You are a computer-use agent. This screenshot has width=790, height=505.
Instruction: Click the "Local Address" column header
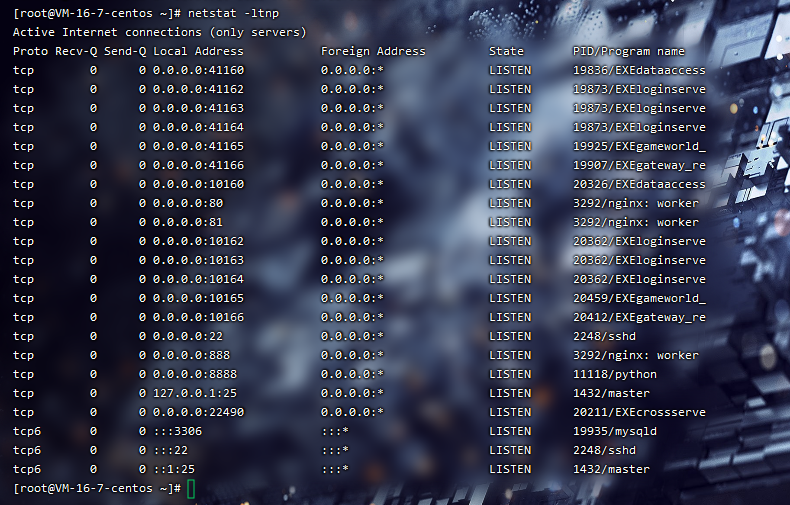pos(198,51)
